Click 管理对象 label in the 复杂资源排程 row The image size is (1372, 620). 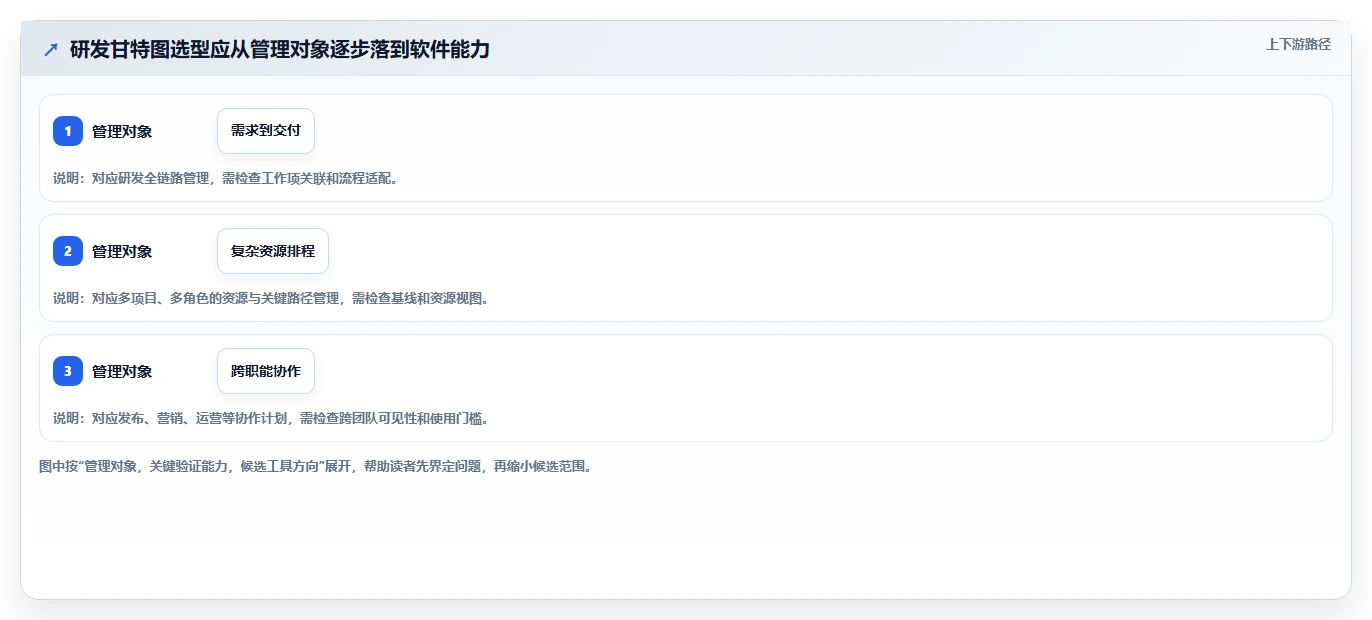(122, 251)
